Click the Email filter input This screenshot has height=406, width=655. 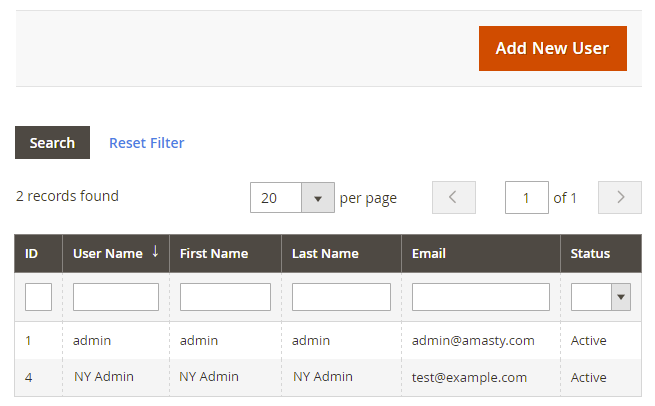coord(480,297)
